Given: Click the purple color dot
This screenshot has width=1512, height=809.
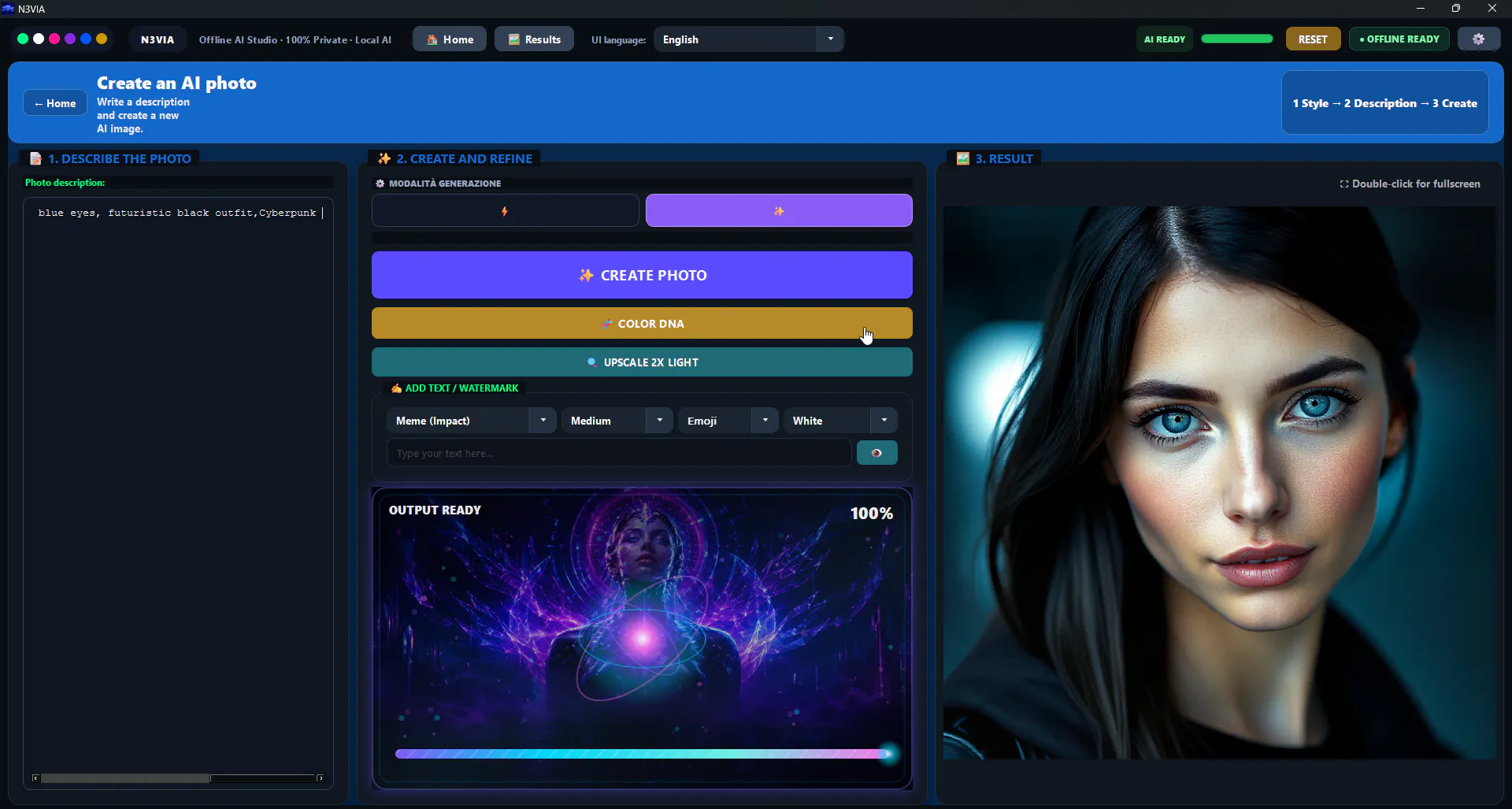Looking at the screenshot, I should pos(70,39).
